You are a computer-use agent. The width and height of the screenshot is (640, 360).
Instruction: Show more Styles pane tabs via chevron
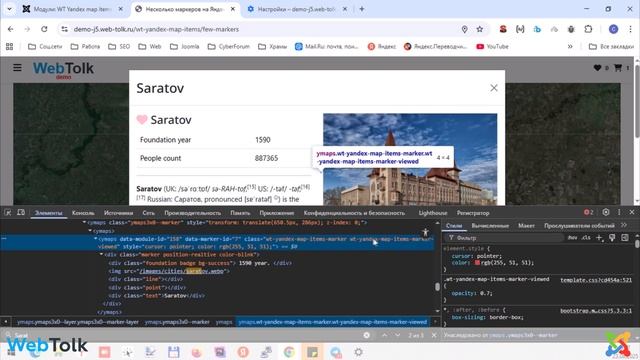(624, 225)
